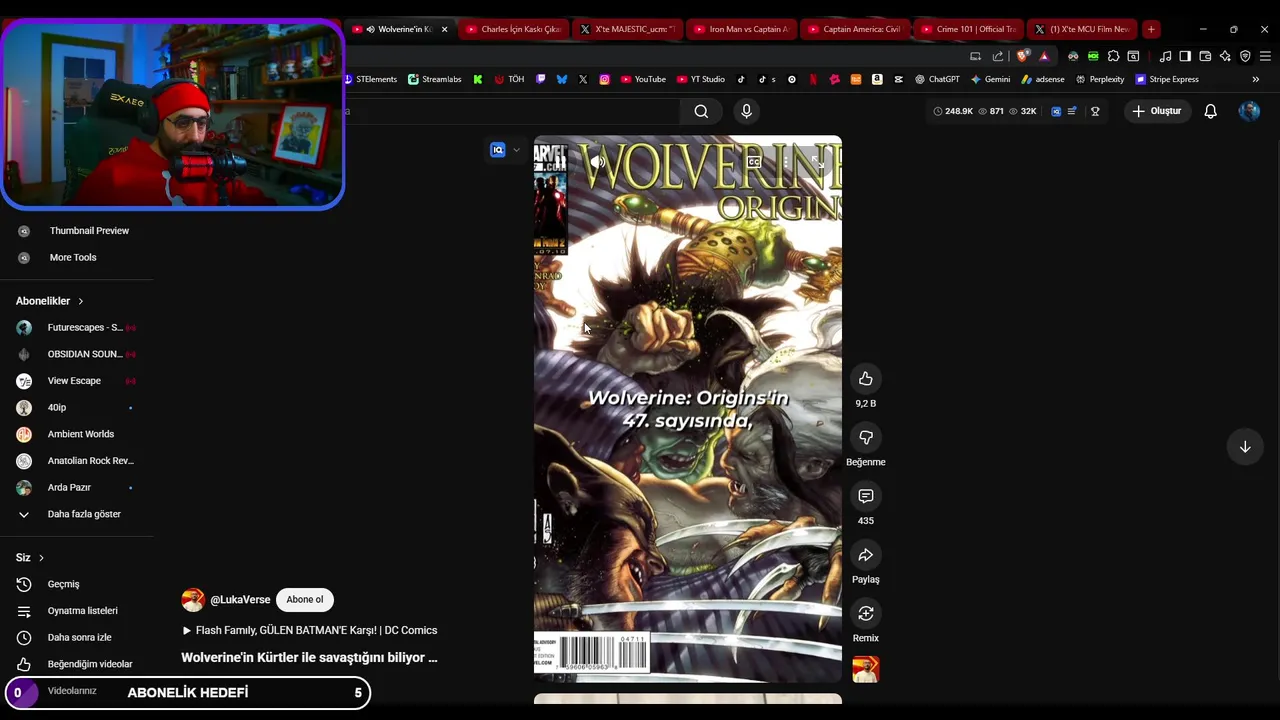Open the account avatar menu

point(1249,111)
